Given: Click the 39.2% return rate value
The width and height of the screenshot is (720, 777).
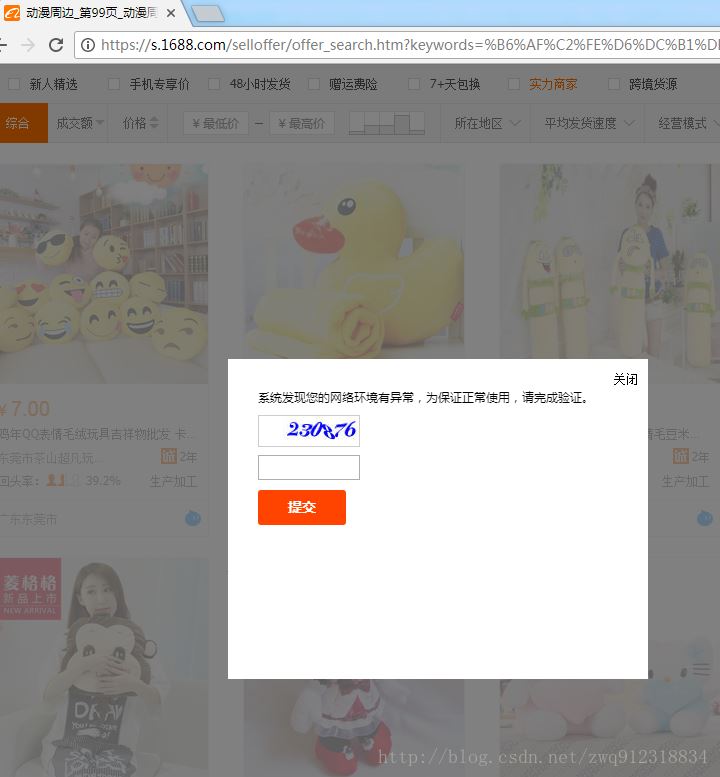Looking at the screenshot, I should 103,481.
